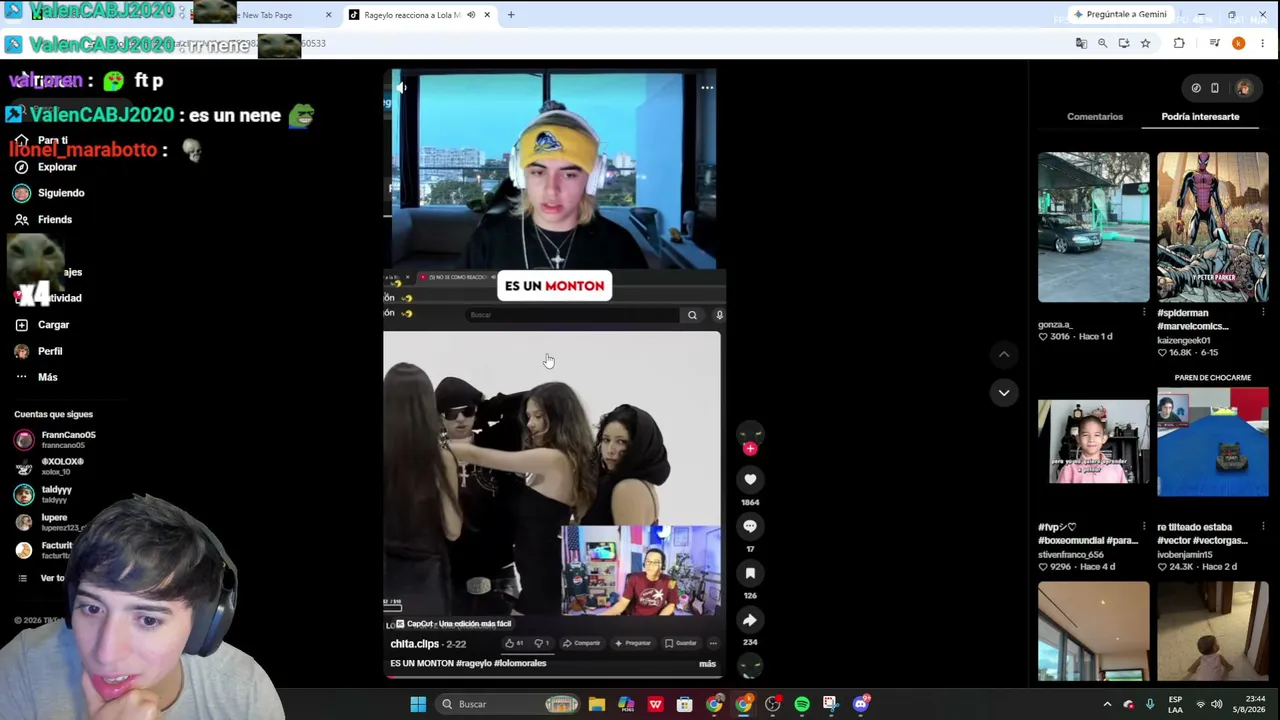Open the XOLOX followed account
This screenshot has width=1280, height=720.
coord(50,466)
